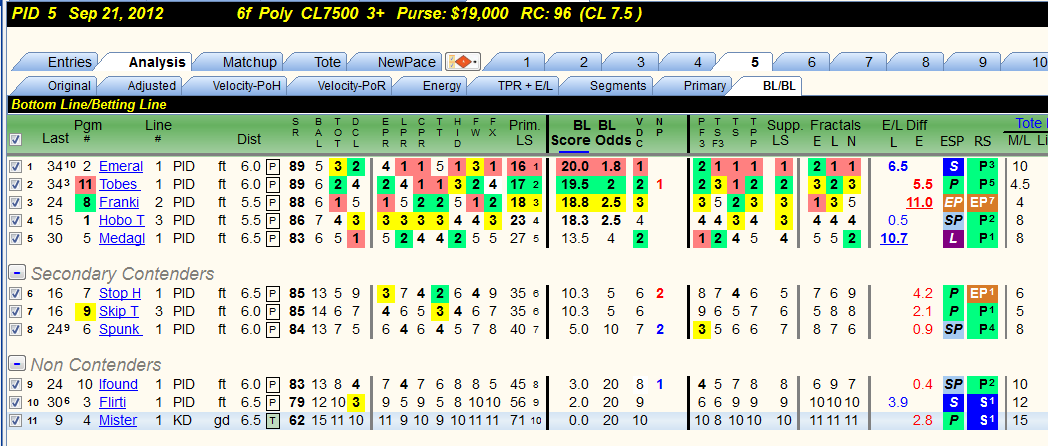
Task: Click the red diamond icon beside NewPace tab
Action: tap(463, 63)
